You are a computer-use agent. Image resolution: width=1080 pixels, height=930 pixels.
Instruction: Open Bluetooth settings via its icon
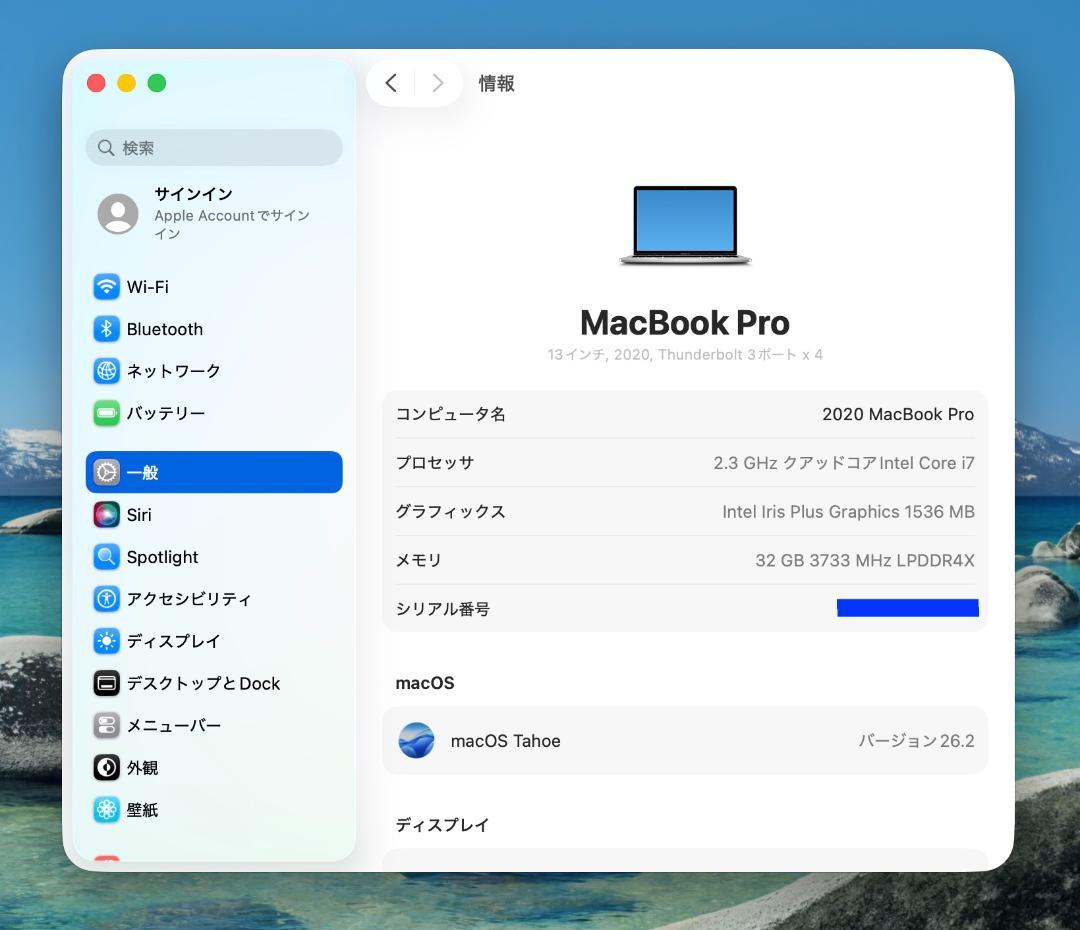106,329
